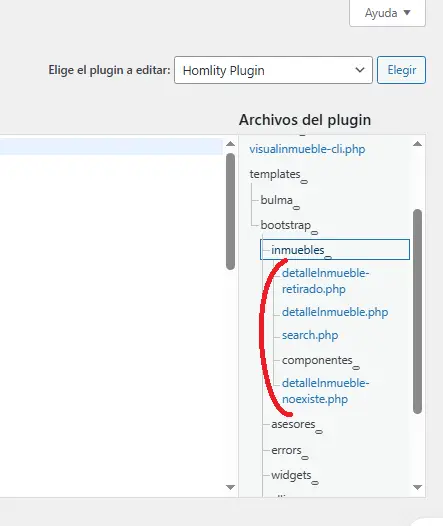The image size is (443, 526).
Task: Collapse the templates folder
Action: coord(278,174)
